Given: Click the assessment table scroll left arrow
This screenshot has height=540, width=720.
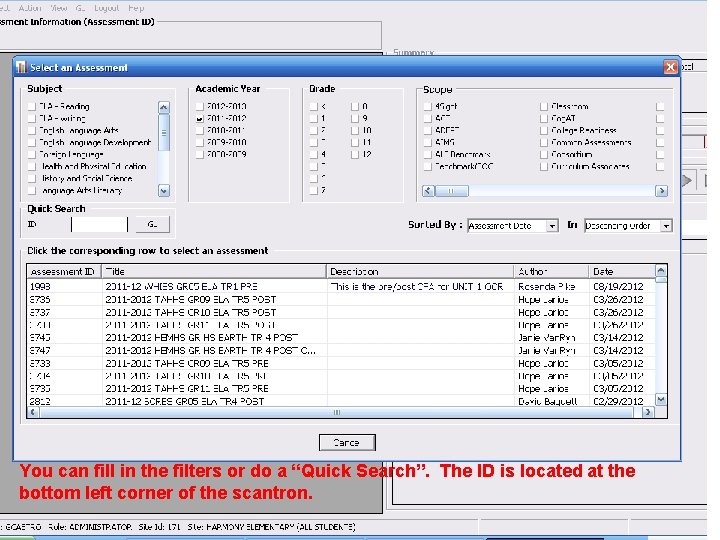Looking at the screenshot, I should tap(33, 412).
